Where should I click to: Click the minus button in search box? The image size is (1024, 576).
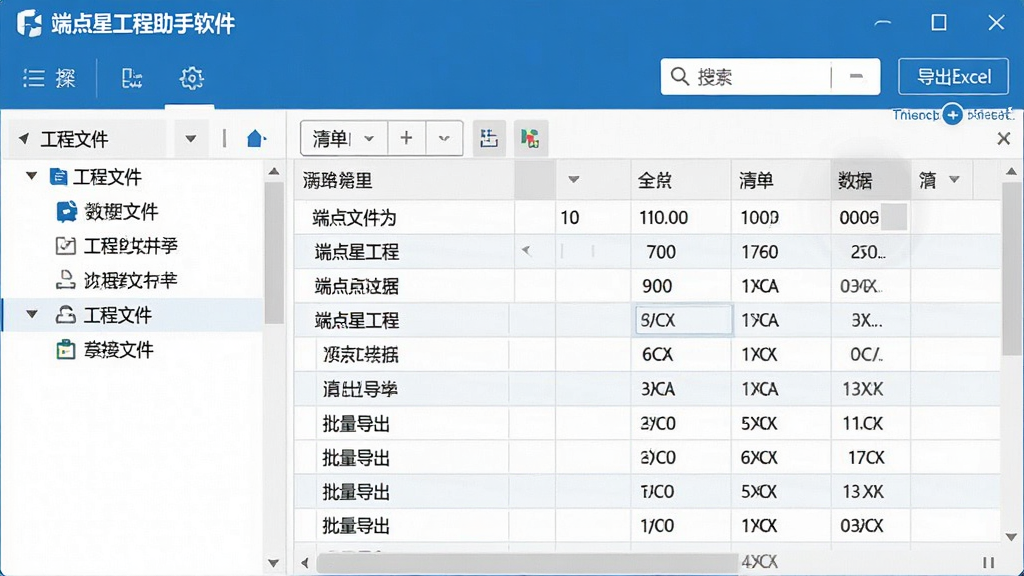coord(856,76)
